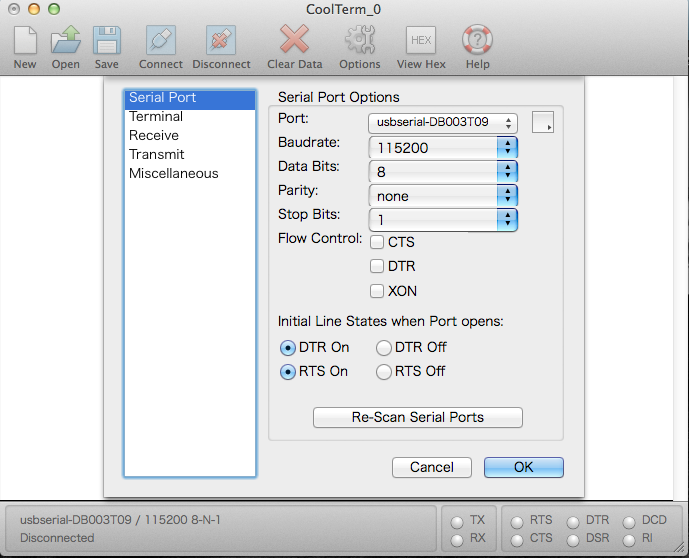The width and height of the screenshot is (689, 558).
Task: Open Help via the lifebuoy icon
Action: pyautogui.click(x=477, y=41)
